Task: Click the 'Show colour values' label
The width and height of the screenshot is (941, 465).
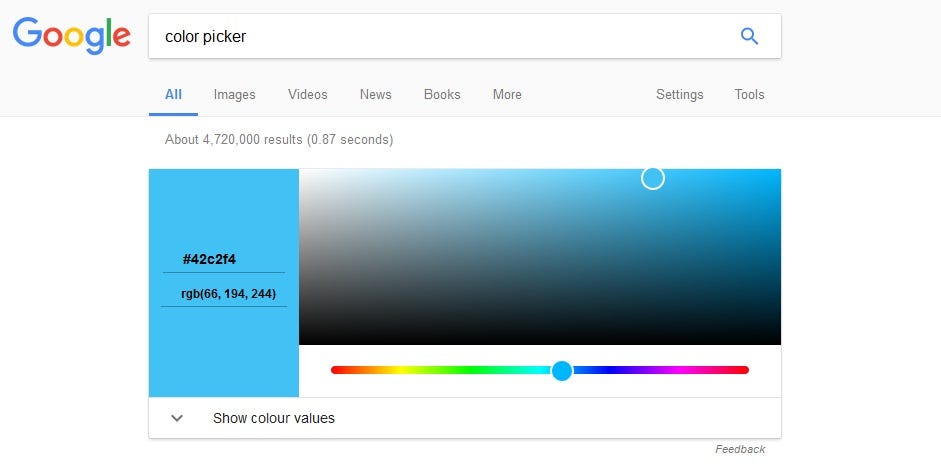Action: (274, 418)
